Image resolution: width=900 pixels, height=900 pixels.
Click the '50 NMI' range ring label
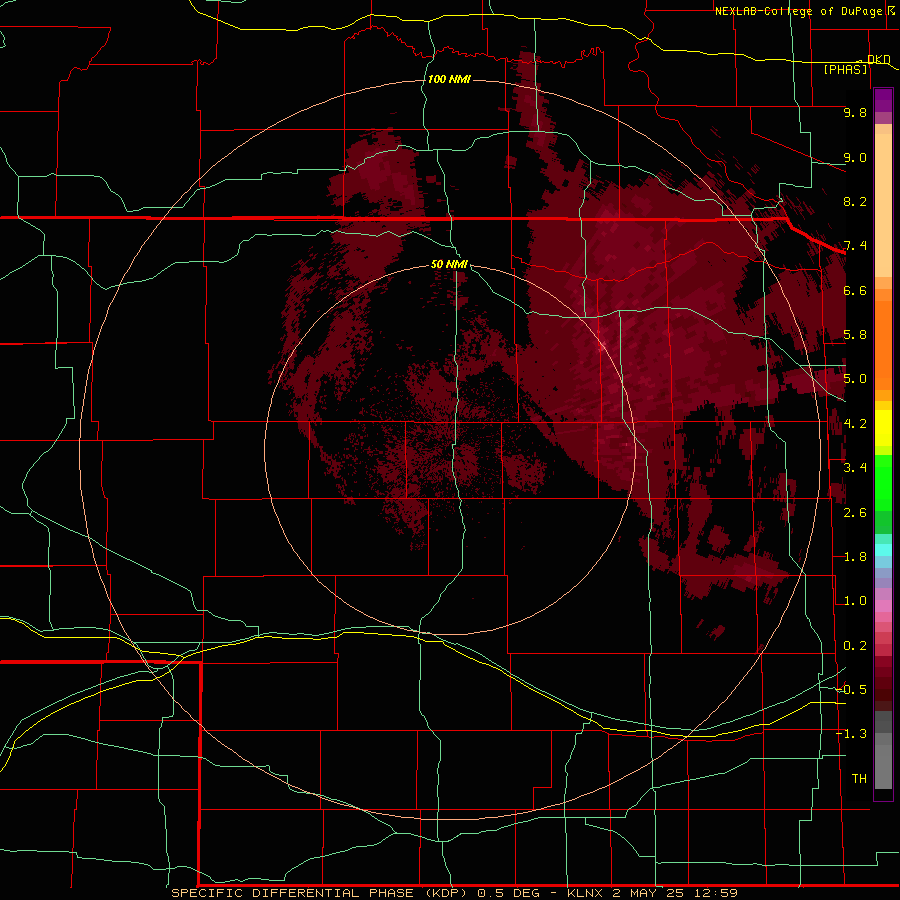pos(449,264)
